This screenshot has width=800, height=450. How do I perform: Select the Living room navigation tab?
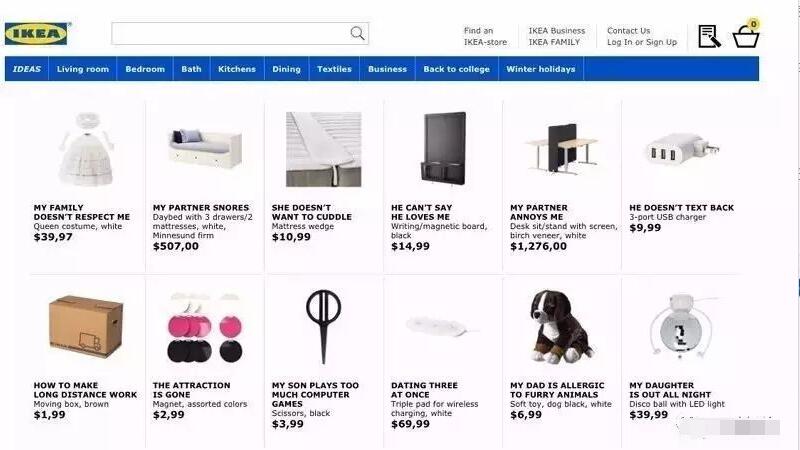[83, 69]
